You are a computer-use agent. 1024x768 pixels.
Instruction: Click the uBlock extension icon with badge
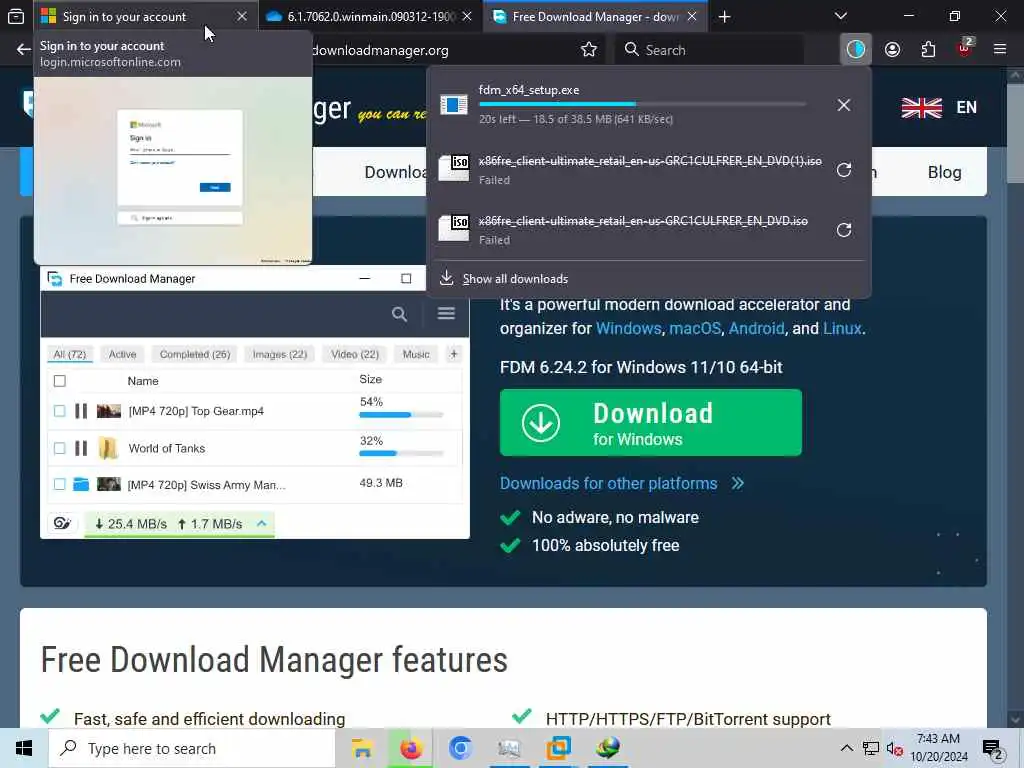point(965,48)
